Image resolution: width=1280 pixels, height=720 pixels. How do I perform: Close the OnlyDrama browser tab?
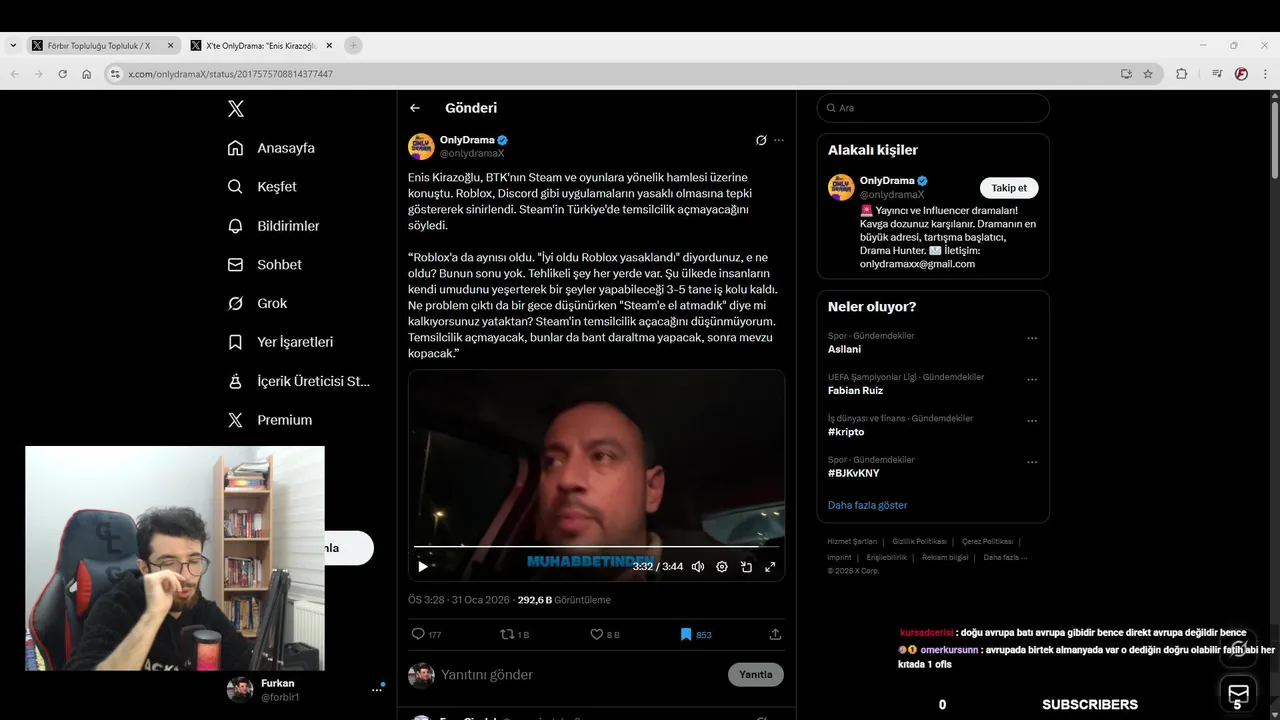pos(329,46)
